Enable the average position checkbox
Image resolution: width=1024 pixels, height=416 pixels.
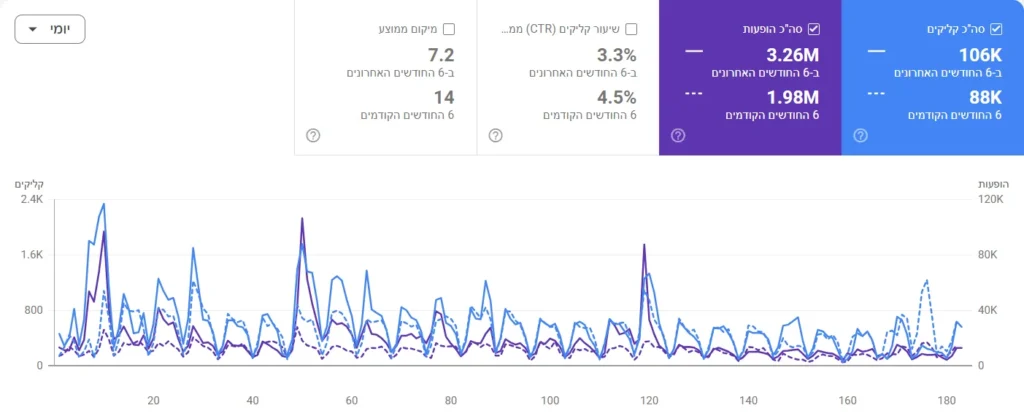pos(449,29)
